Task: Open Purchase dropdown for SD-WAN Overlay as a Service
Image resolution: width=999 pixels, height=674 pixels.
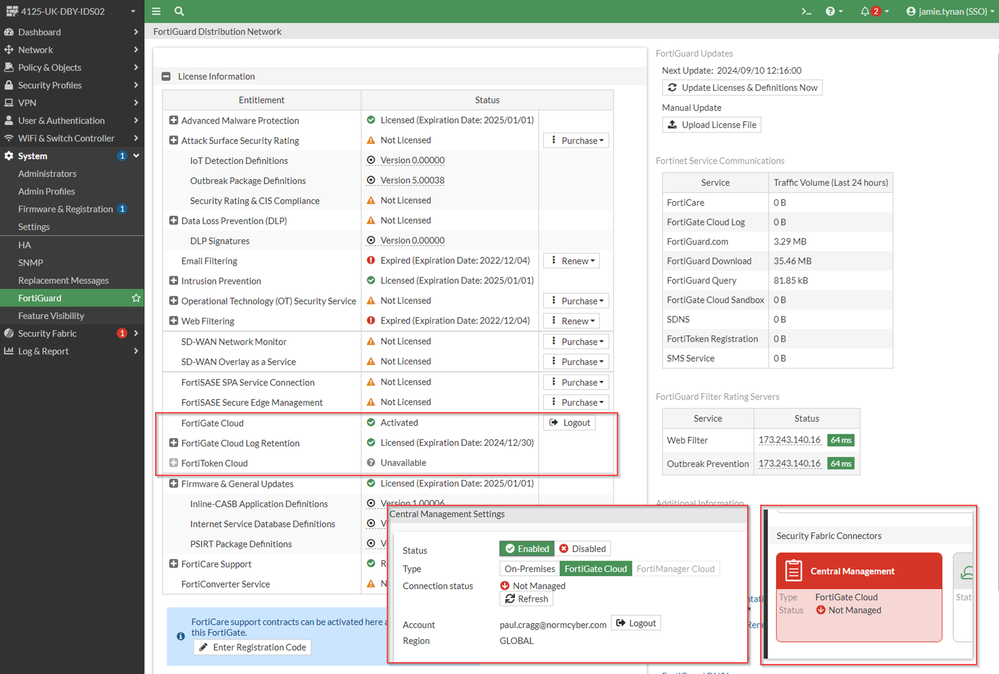Action: pyautogui.click(x=576, y=362)
